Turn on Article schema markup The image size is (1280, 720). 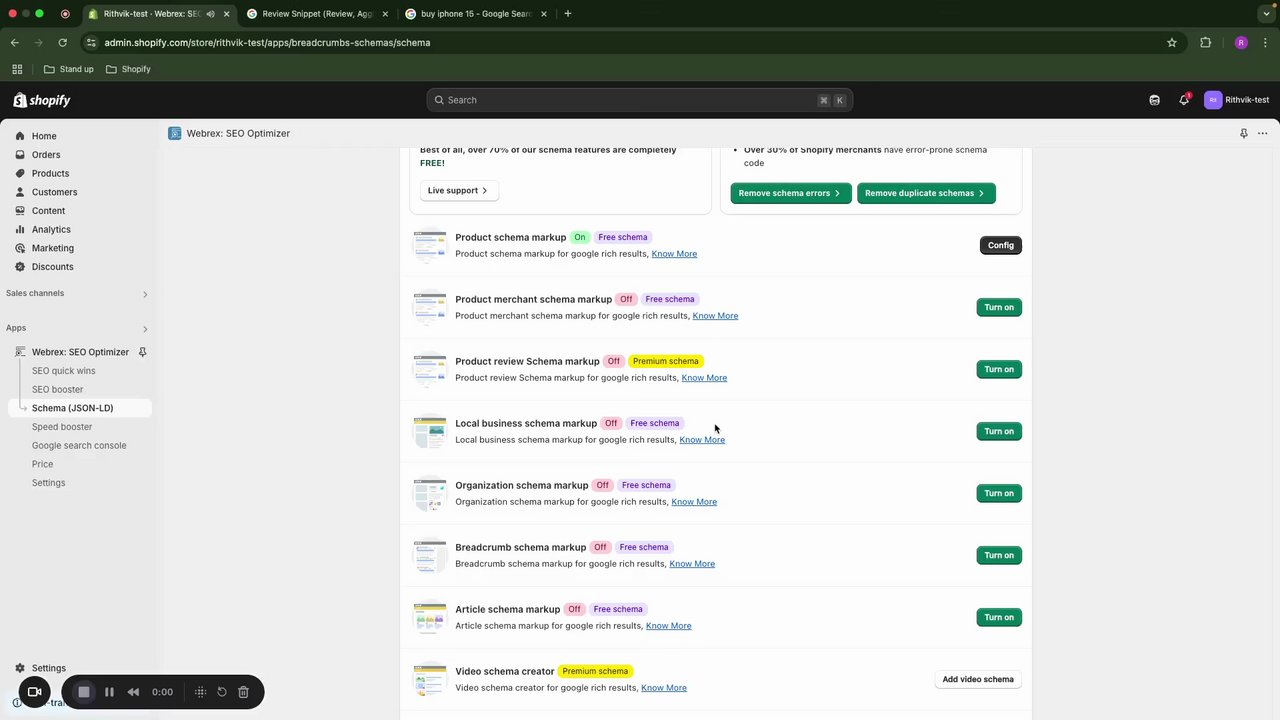(x=999, y=617)
